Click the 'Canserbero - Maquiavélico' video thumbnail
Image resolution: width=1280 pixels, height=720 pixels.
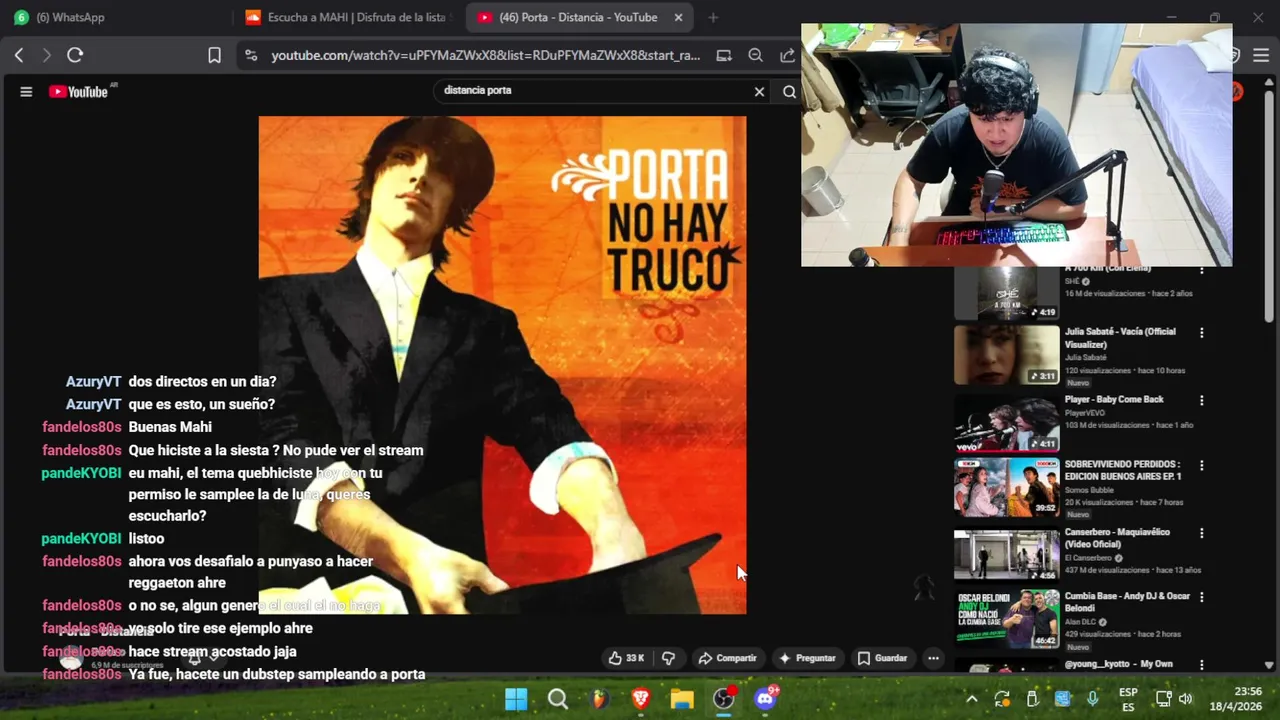pos(1006,555)
